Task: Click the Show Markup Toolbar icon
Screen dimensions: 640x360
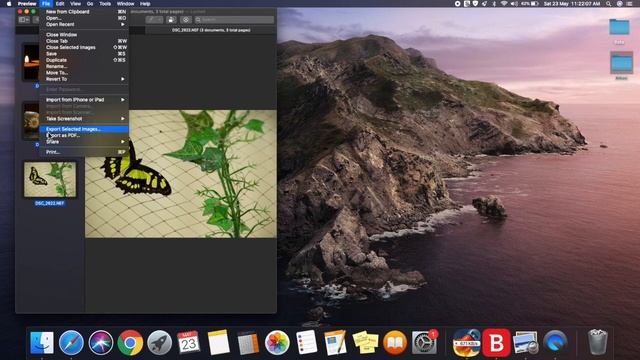Action: (x=186, y=20)
